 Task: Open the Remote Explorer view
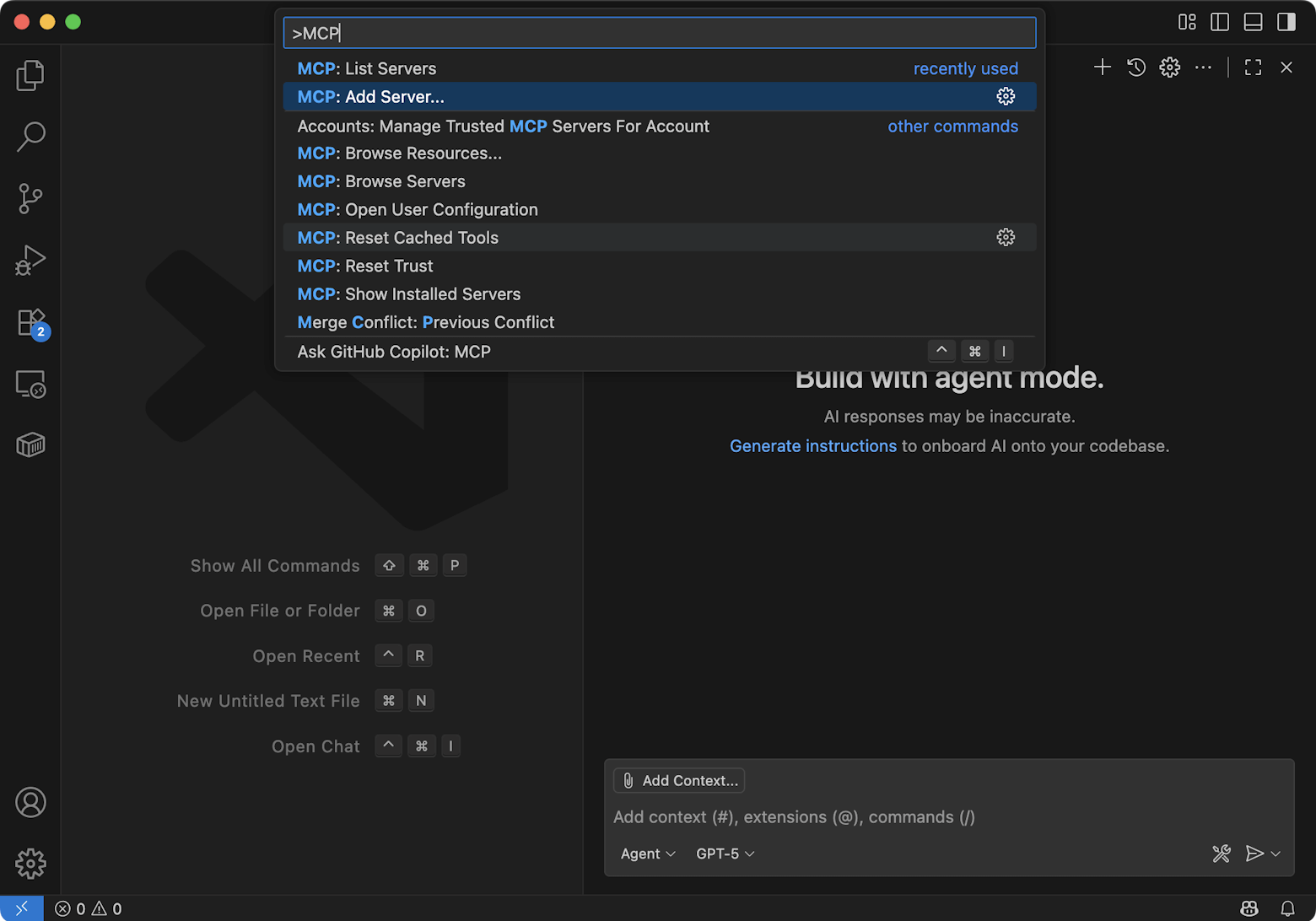coord(30,384)
